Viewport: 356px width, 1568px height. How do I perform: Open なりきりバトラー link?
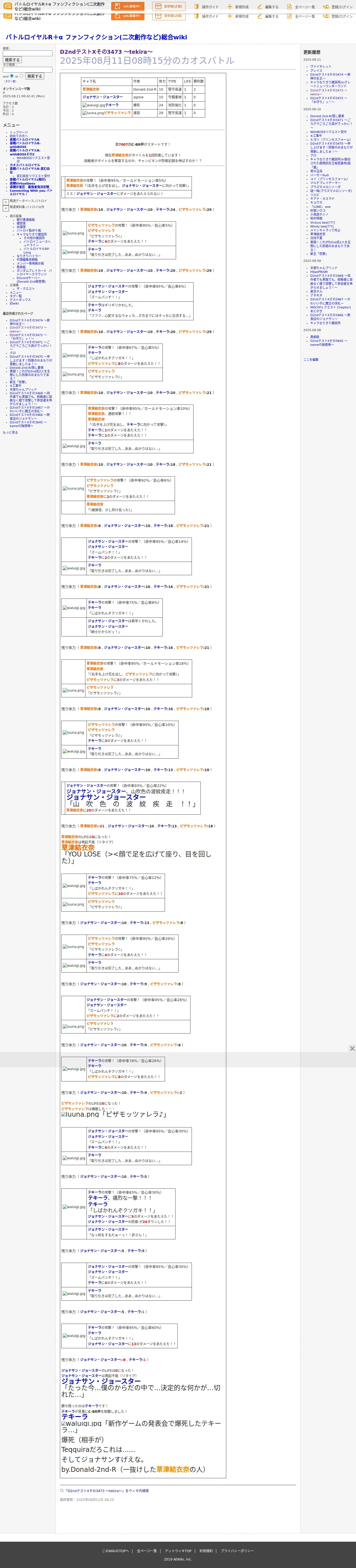(29, 256)
